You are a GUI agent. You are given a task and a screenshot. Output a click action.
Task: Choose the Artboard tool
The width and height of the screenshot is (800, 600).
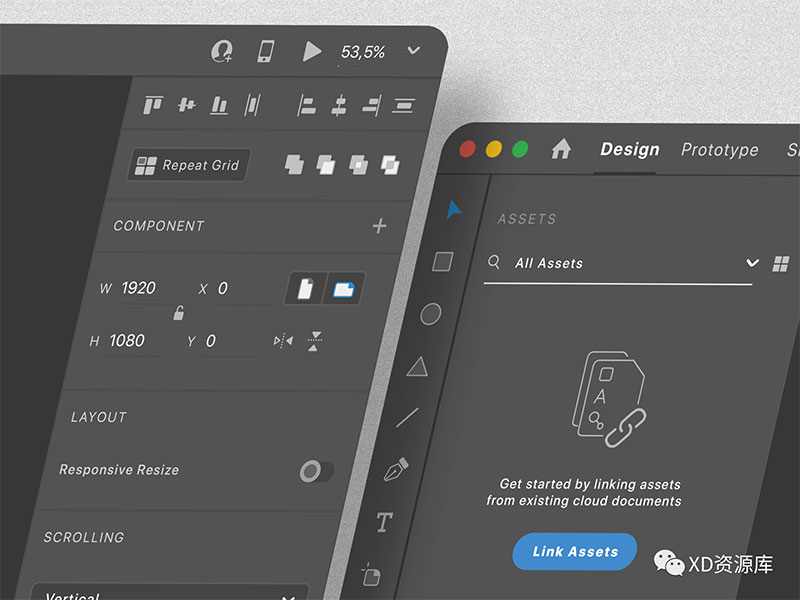pyautogui.click(x=371, y=574)
